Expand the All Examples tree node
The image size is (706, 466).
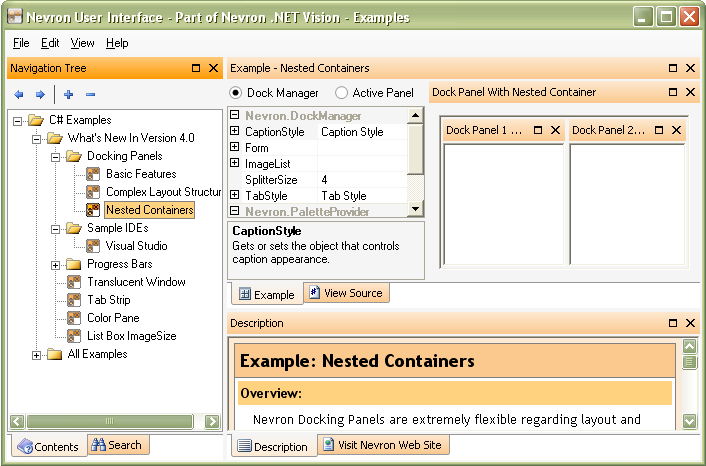36,355
